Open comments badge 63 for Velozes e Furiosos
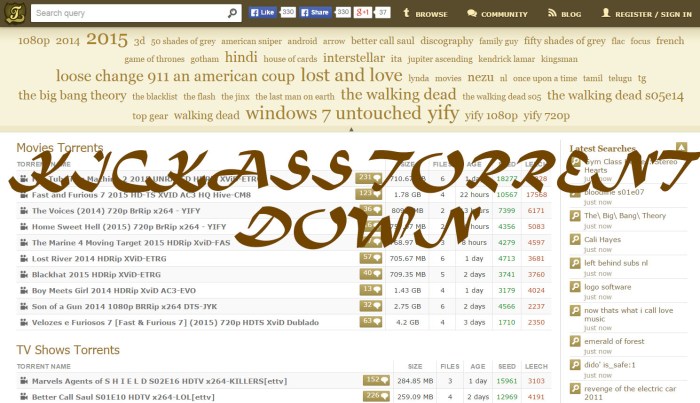 371,322
